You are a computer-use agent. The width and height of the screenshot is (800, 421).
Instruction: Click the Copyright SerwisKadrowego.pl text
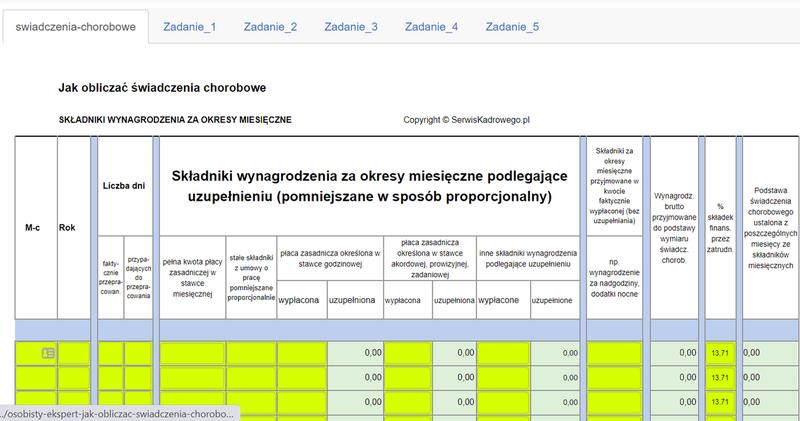pyautogui.click(x=466, y=120)
